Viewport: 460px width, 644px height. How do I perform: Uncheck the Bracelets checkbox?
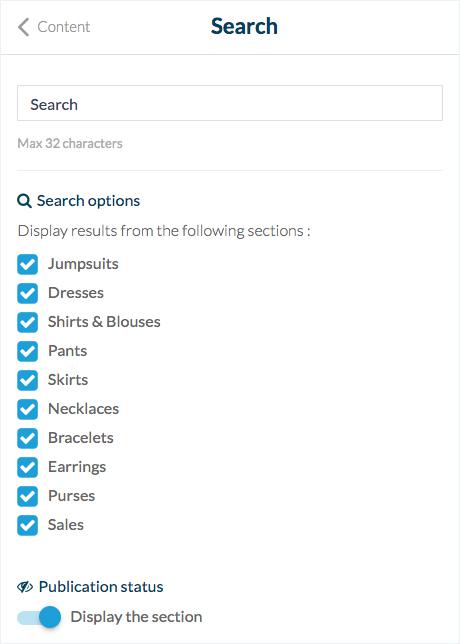28,438
